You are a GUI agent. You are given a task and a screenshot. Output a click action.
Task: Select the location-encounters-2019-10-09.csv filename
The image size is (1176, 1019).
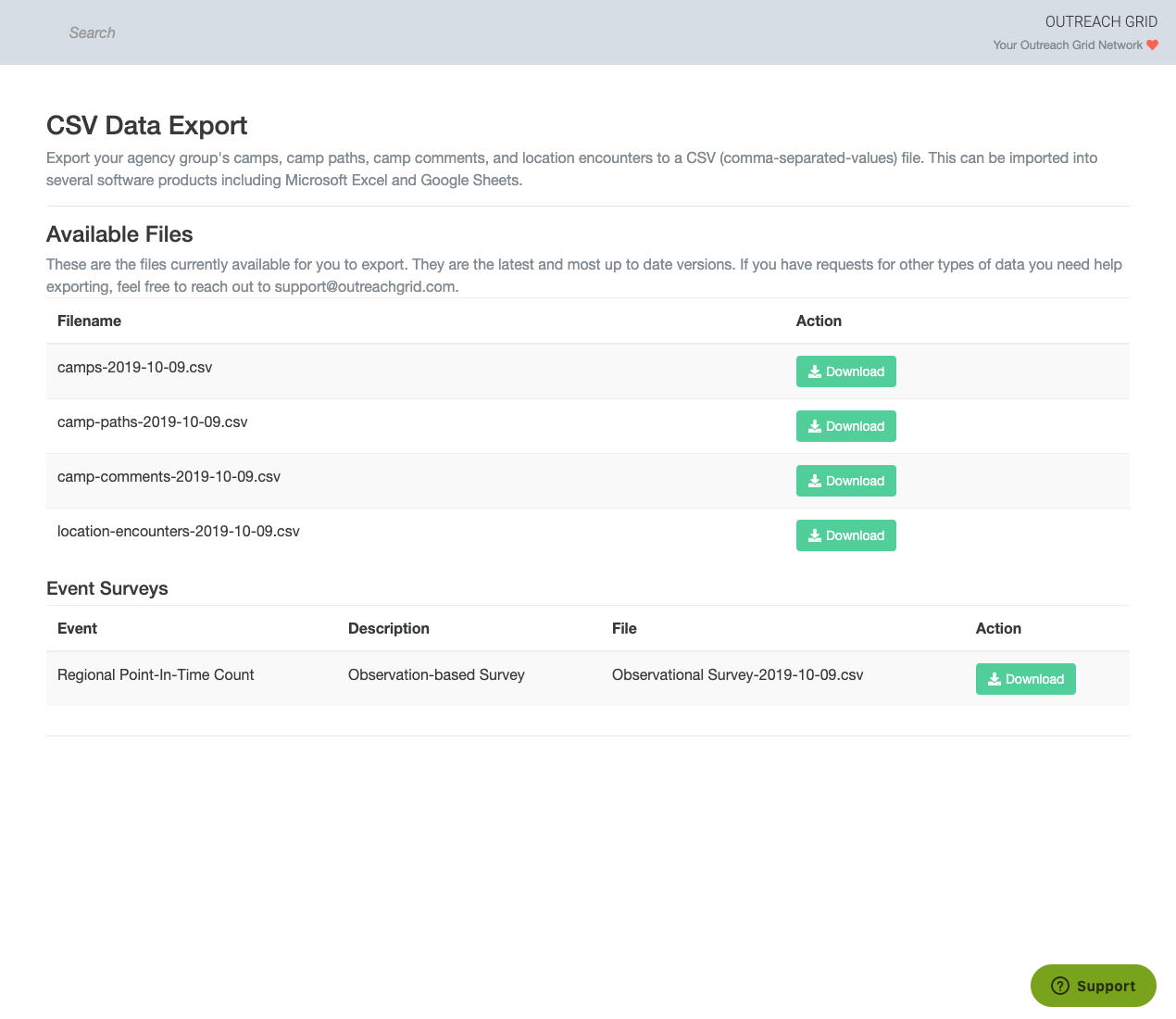coord(178,531)
